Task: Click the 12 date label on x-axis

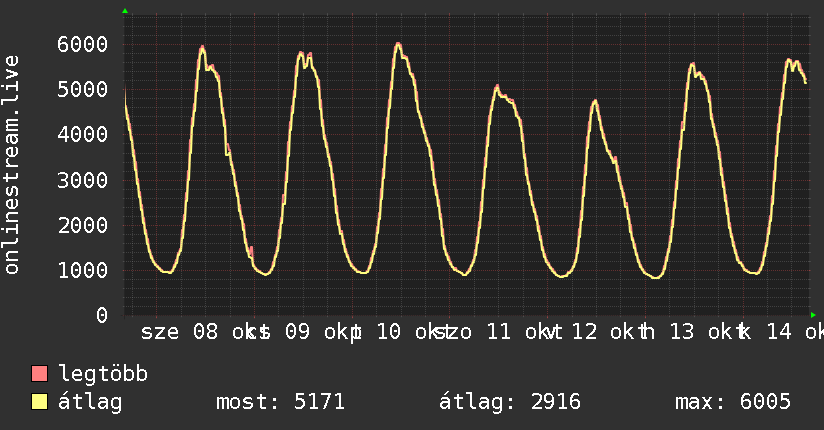Action: point(584,332)
